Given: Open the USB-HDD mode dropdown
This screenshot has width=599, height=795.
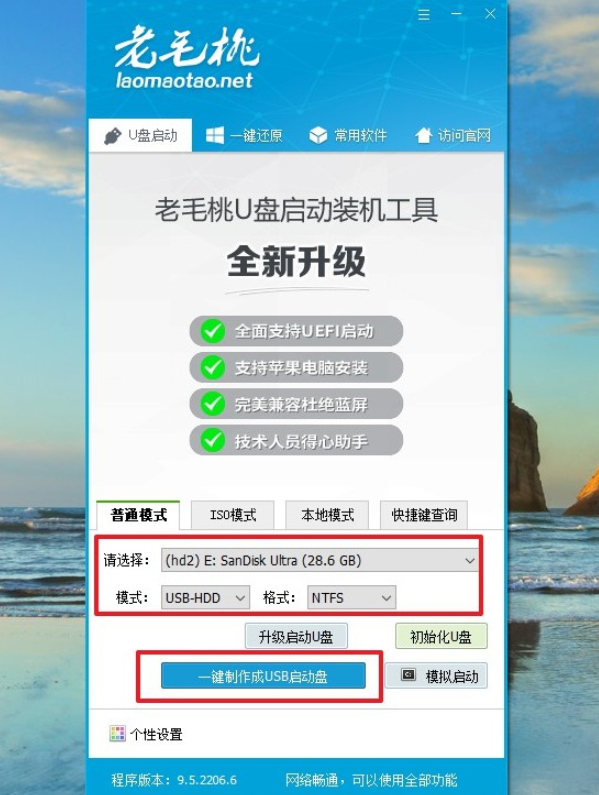Looking at the screenshot, I should pos(205,598).
